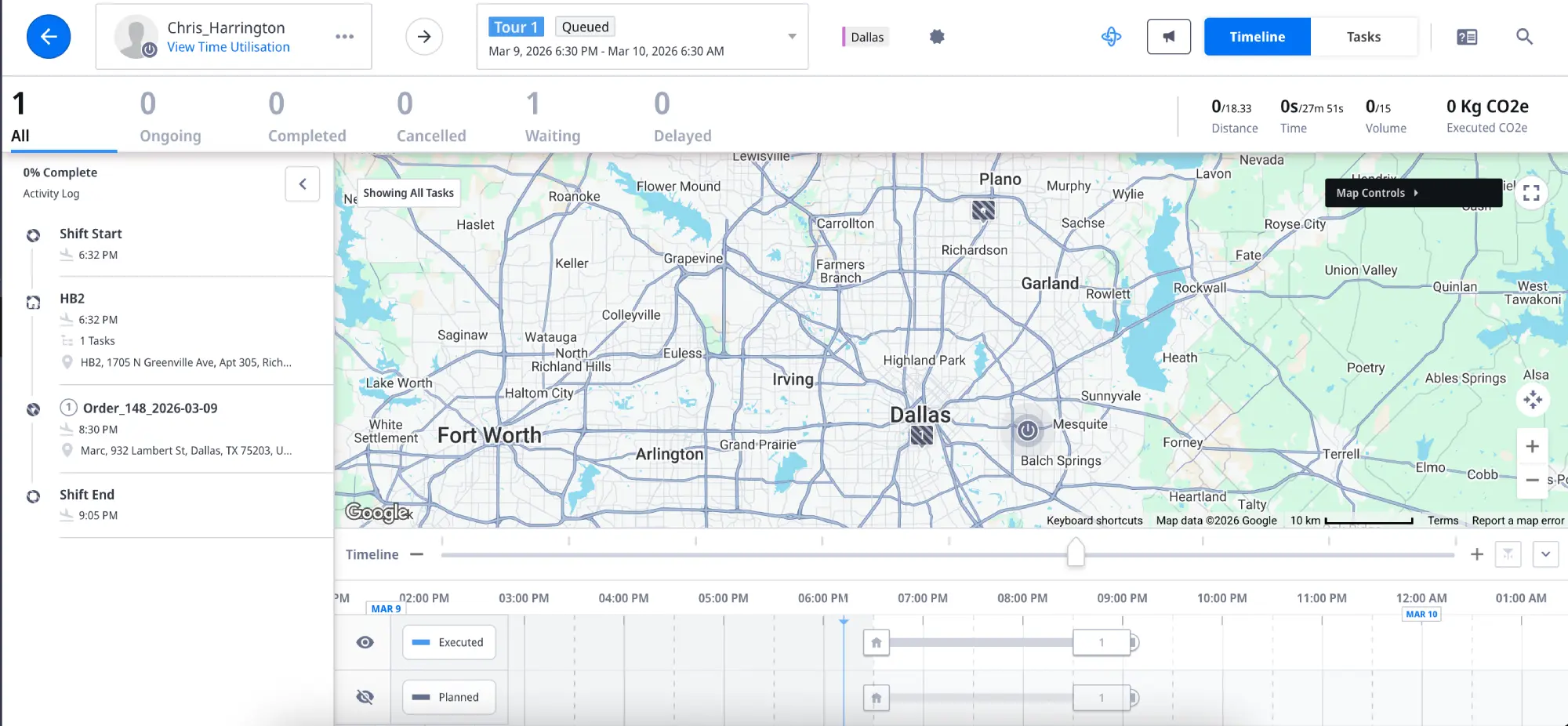The image size is (1568, 726).
Task: Hide the Executed row with the eye toggle
Action: (365, 642)
